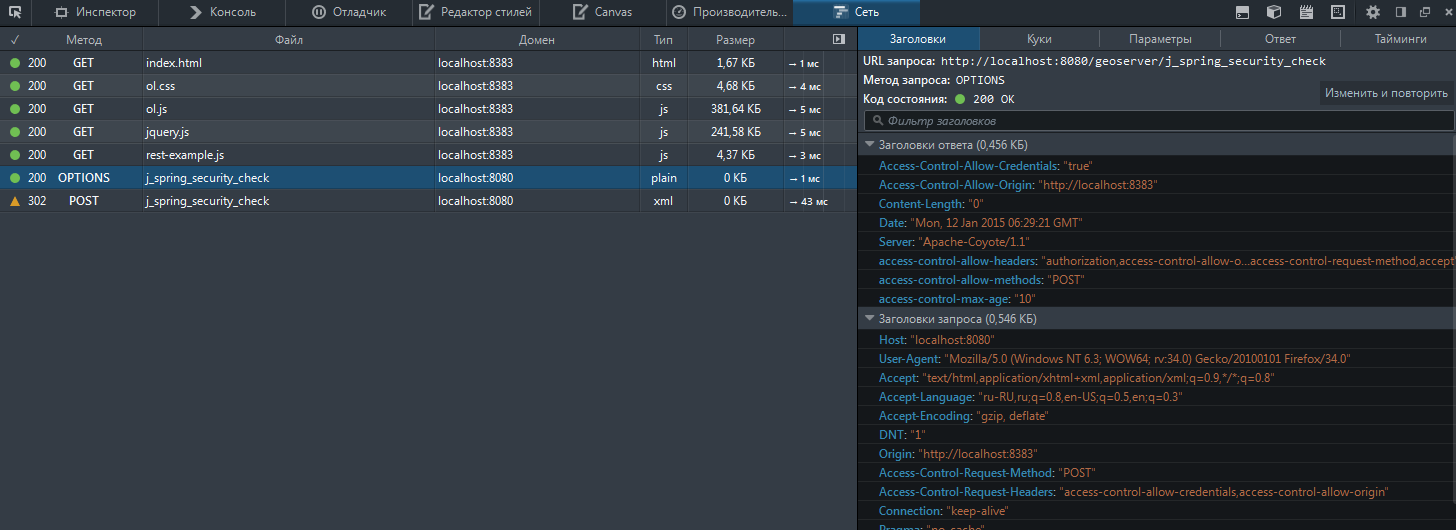This screenshot has width=1456, height=530.
Task: Open the Scratchpad notepad icon
Action: [1305, 13]
